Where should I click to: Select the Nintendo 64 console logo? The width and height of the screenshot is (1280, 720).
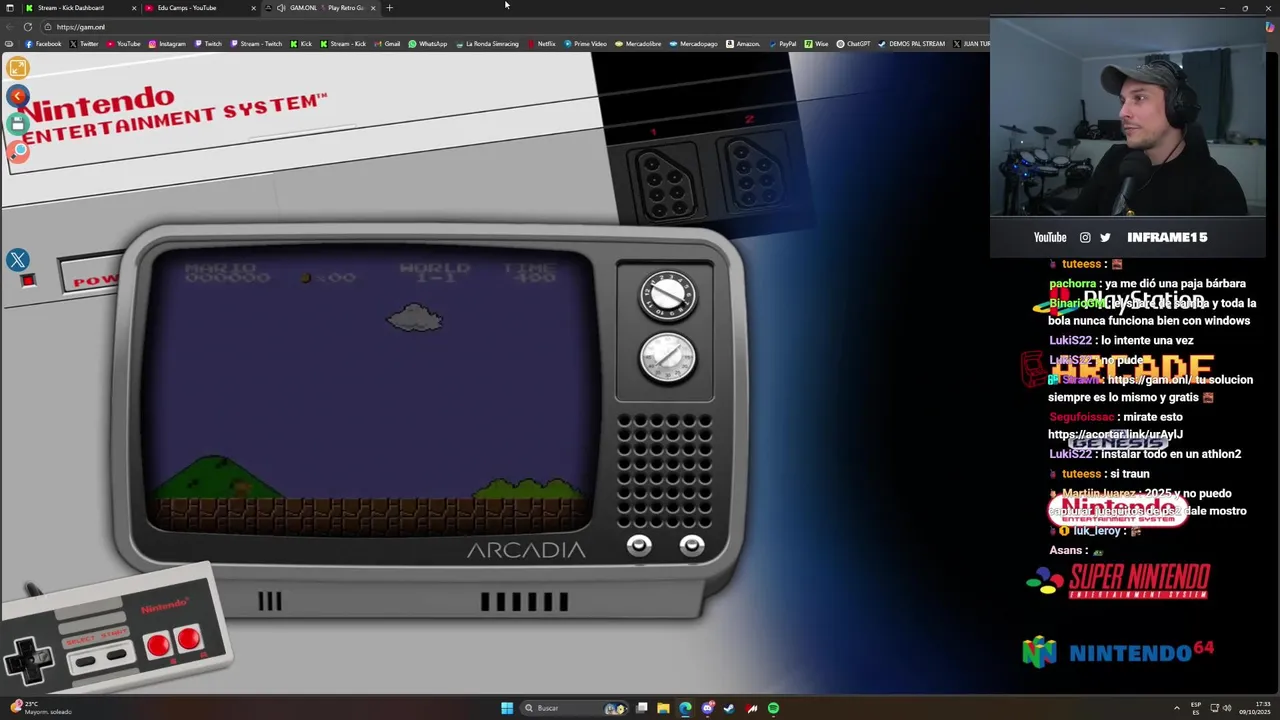1118,652
